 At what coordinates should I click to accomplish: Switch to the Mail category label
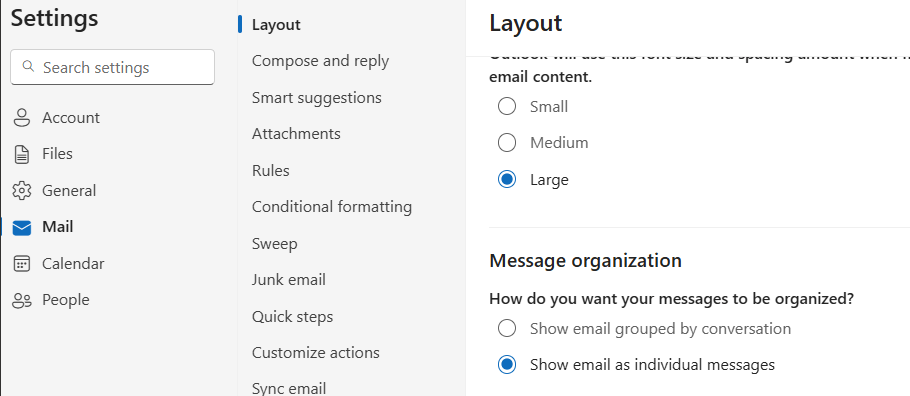coord(57,227)
